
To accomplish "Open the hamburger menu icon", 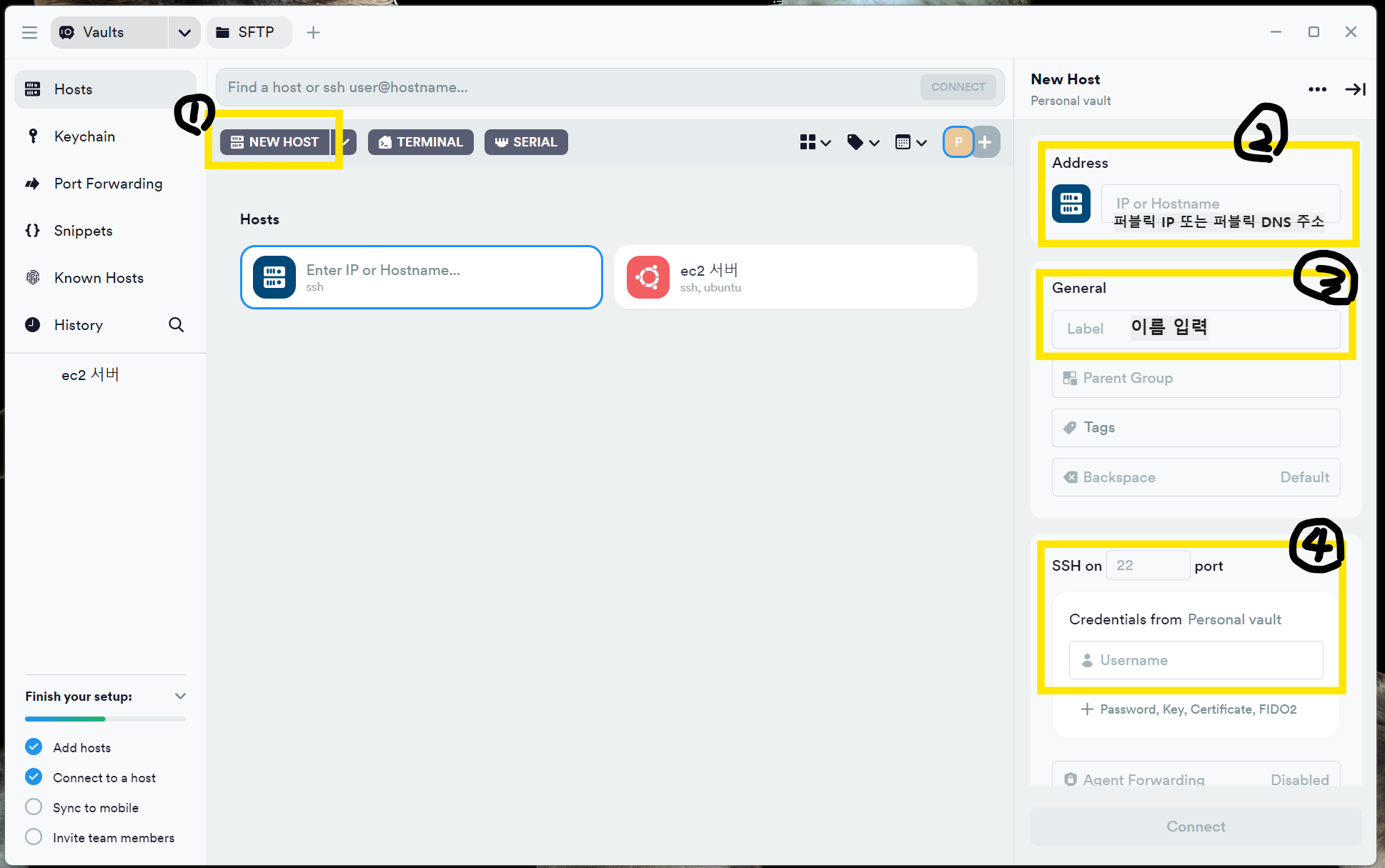I will pos(29,32).
